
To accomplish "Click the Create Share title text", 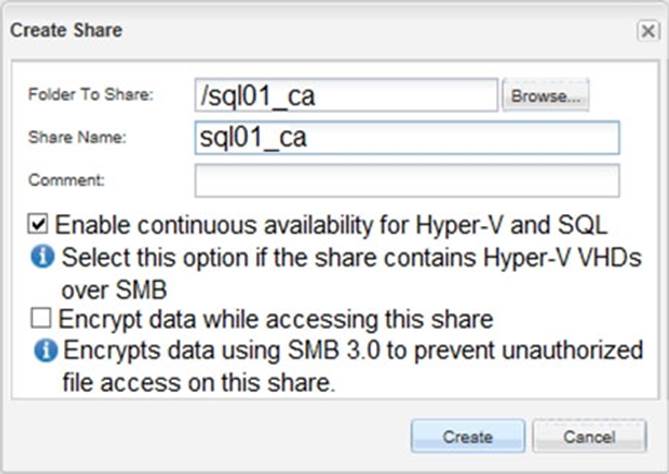I will (x=66, y=30).
